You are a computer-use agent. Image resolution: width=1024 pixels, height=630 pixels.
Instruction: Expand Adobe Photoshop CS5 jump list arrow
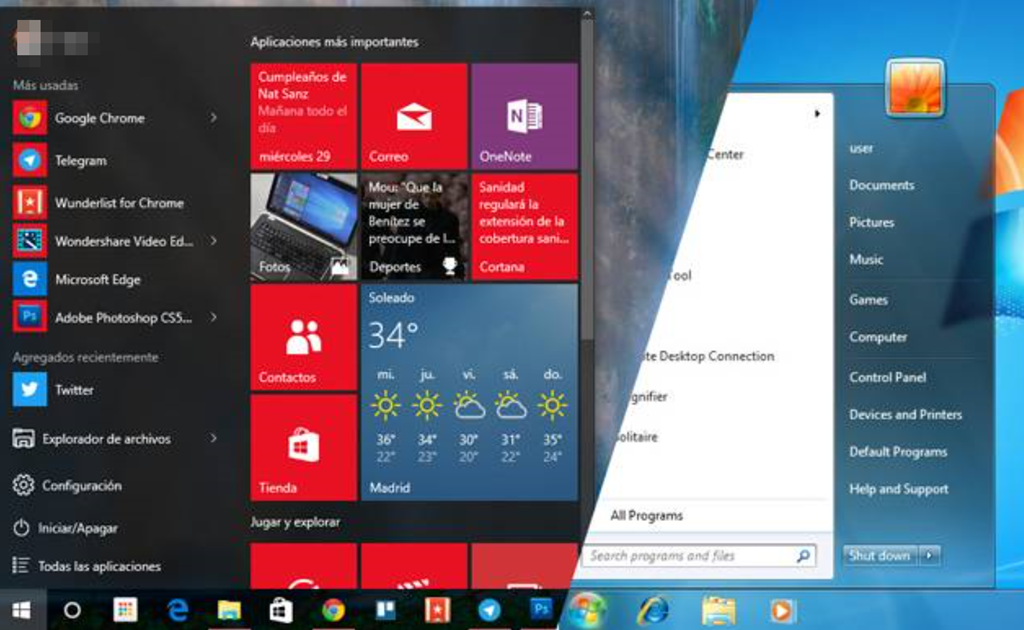point(213,318)
